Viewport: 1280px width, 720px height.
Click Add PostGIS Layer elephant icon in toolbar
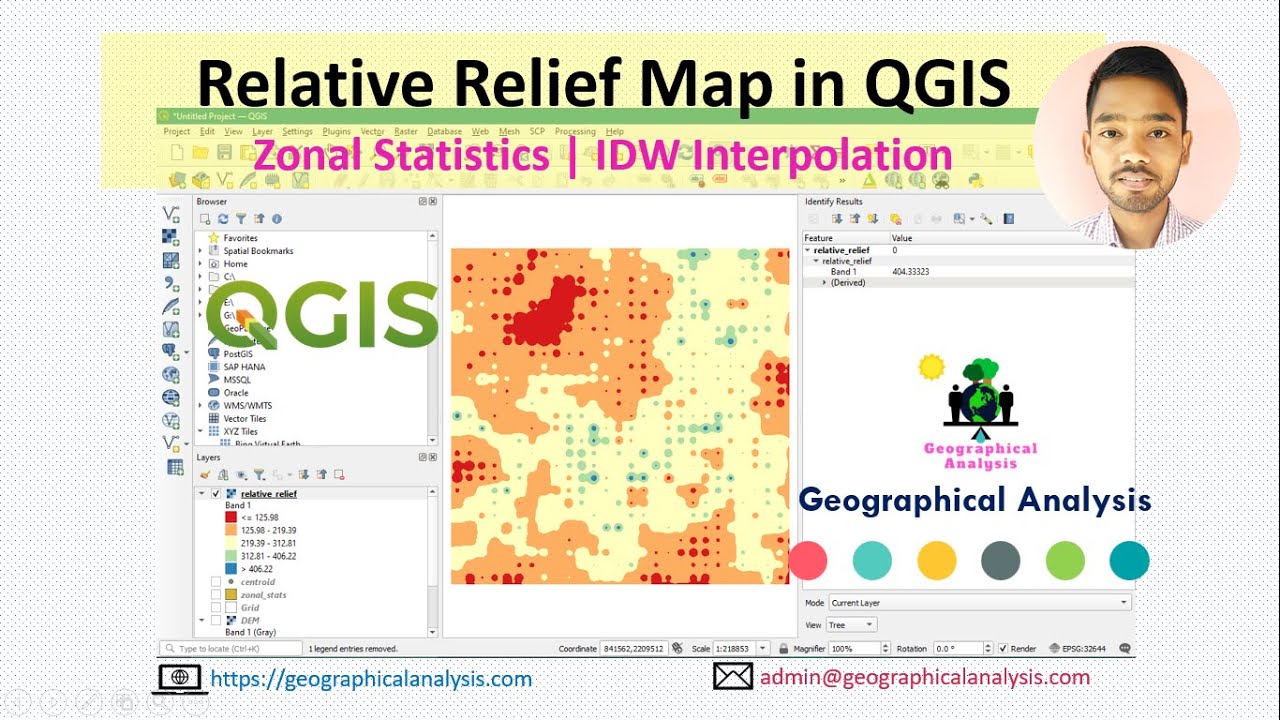(170, 351)
